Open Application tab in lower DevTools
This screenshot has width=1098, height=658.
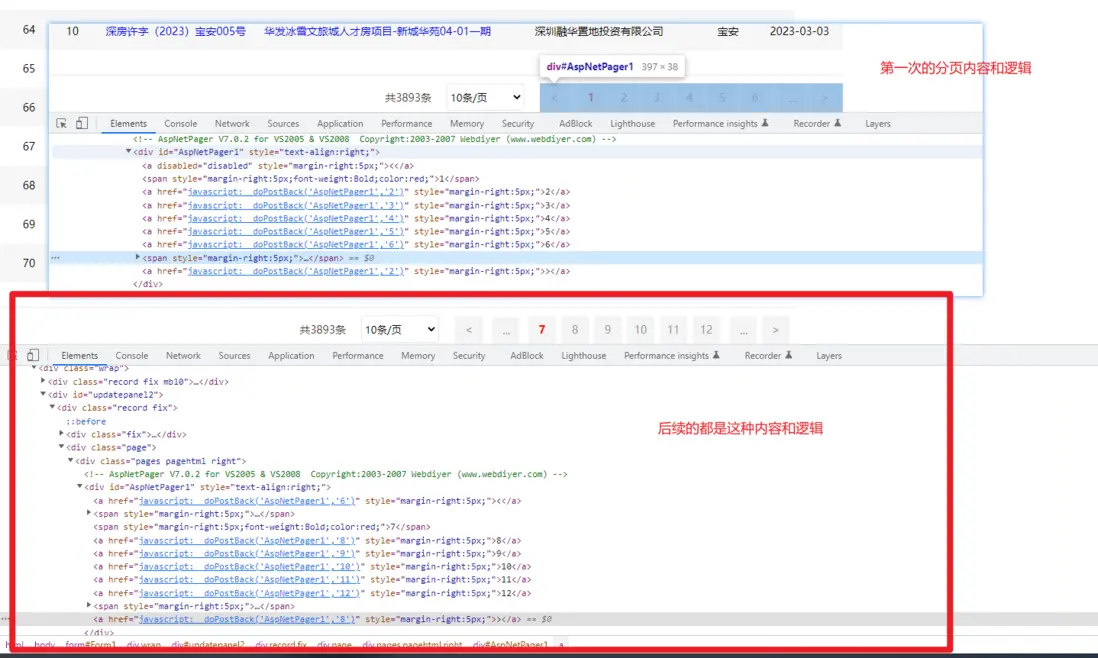click(x=291, y=356)
